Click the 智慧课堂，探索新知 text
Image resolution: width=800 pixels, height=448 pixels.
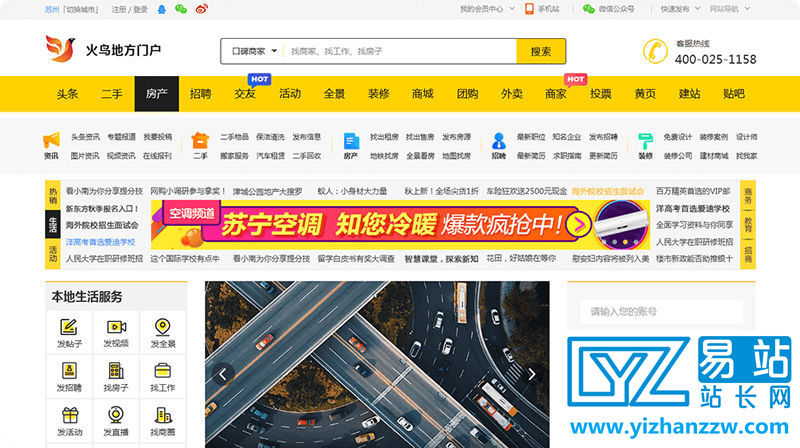(441, 259)
